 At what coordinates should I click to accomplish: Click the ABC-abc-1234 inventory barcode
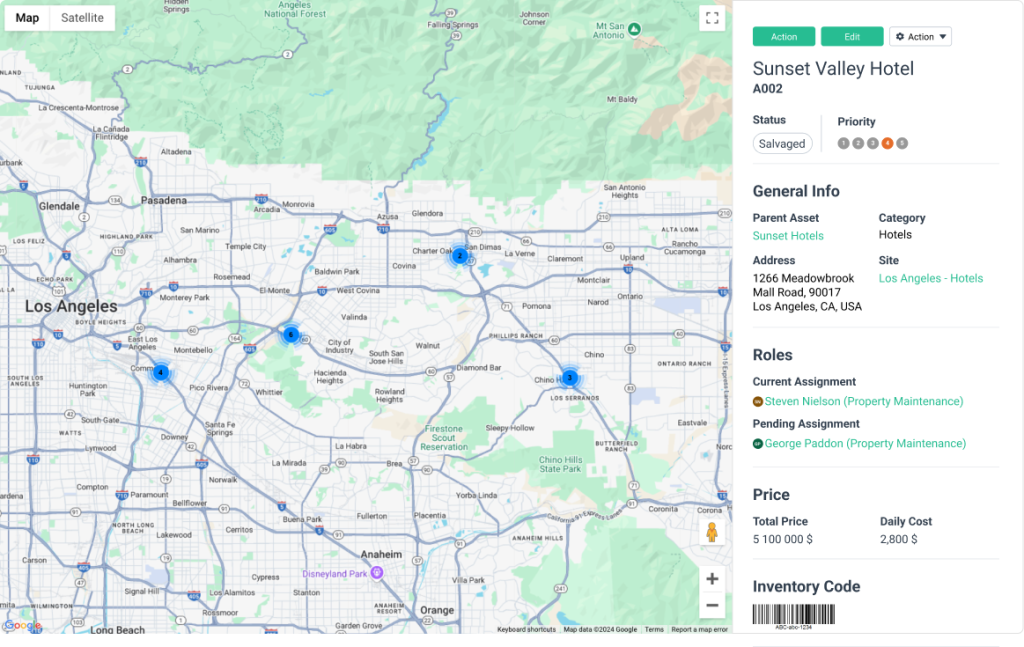[x=795, y=613]
